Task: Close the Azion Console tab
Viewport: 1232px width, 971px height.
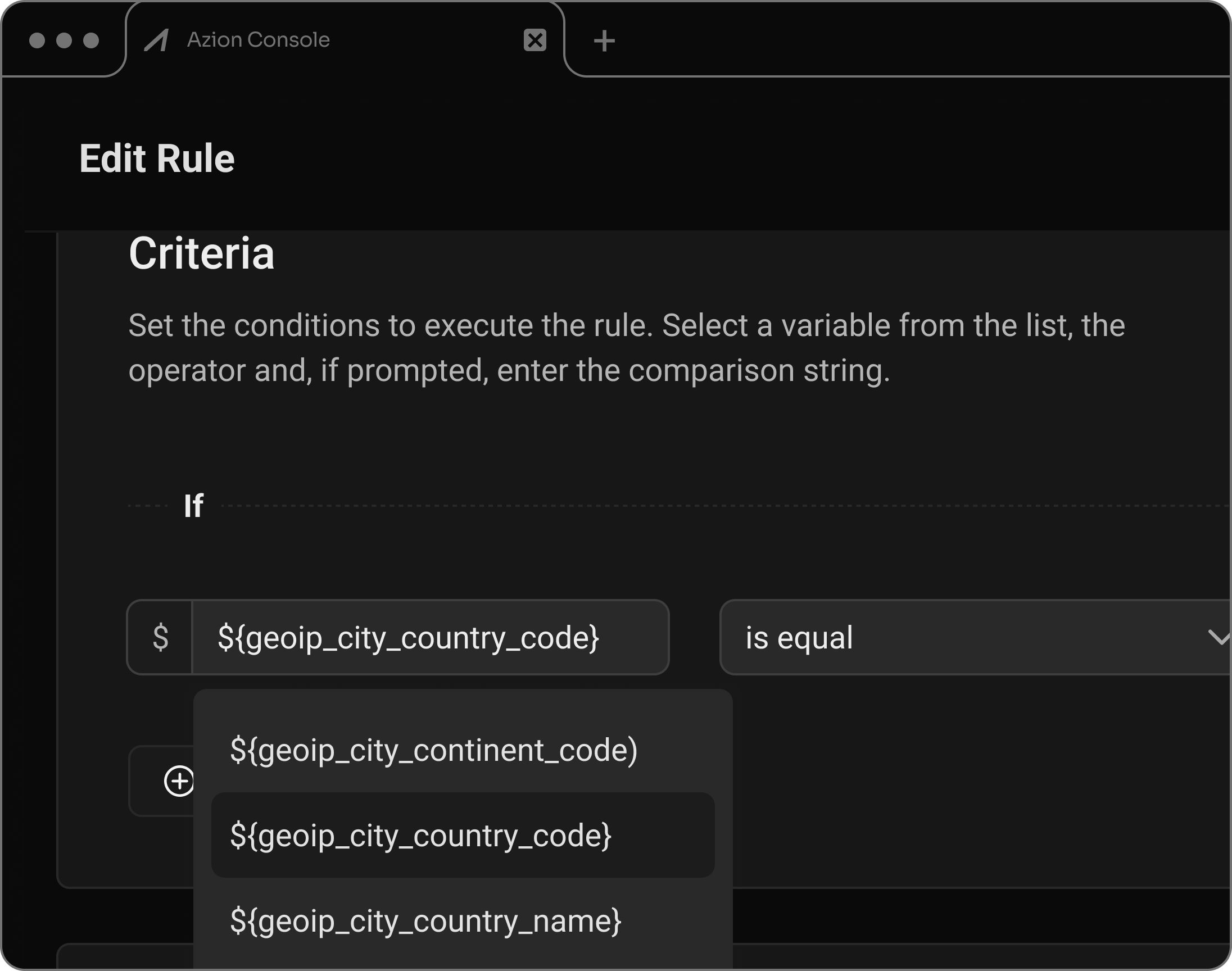Action: 535,40
